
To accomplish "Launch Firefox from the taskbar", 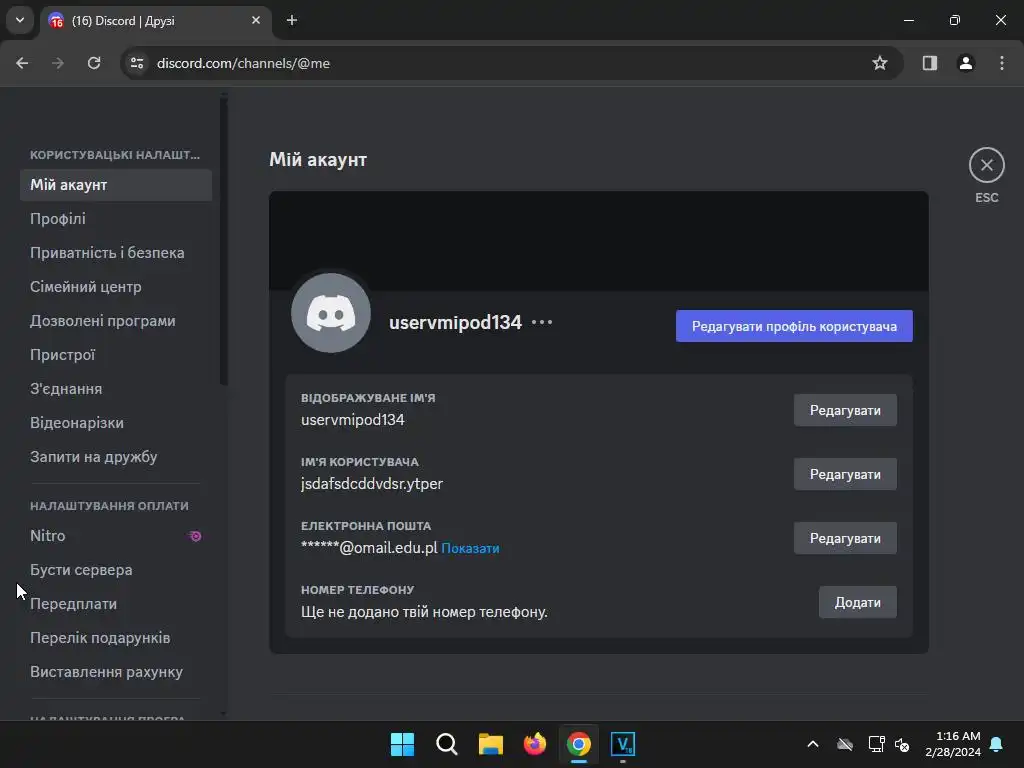I will (535, 744).
